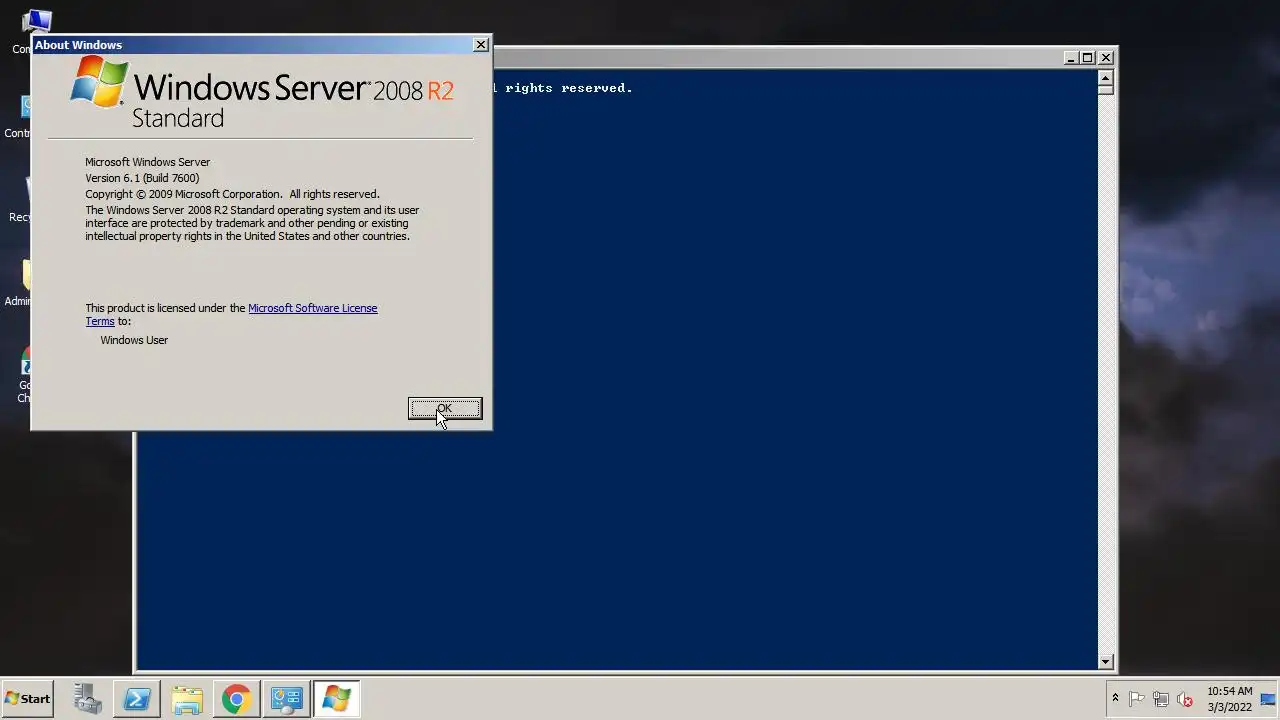This screenshot has width=1280, height=720.
Task: Click 'Microsoft Windows Server' text line
Action: 147,162
